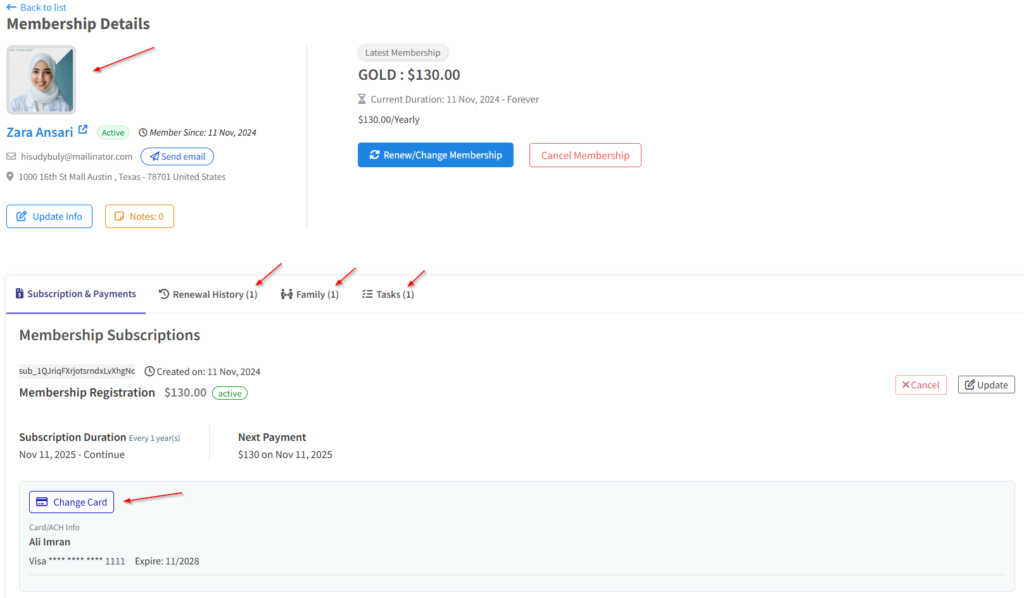Click the Cancel Membership button

point(585,155)
